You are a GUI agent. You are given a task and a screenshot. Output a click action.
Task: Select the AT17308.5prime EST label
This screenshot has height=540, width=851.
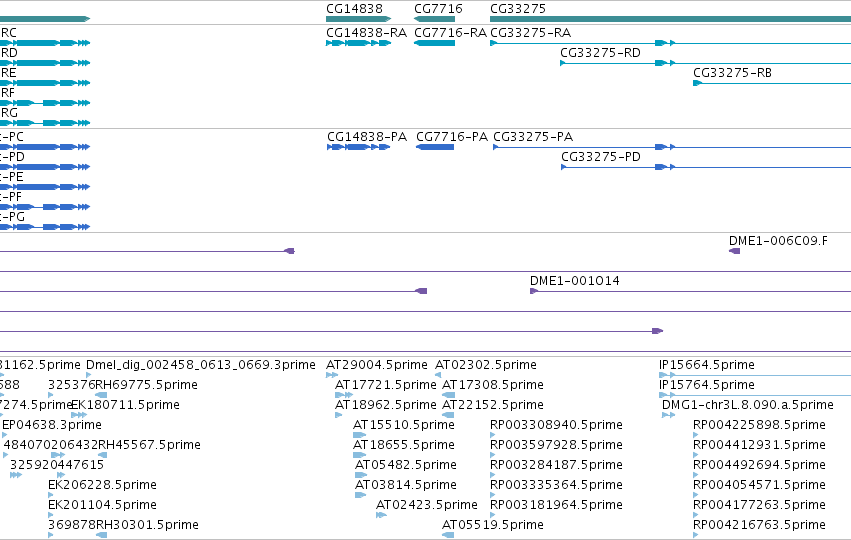tap(493, 385)
